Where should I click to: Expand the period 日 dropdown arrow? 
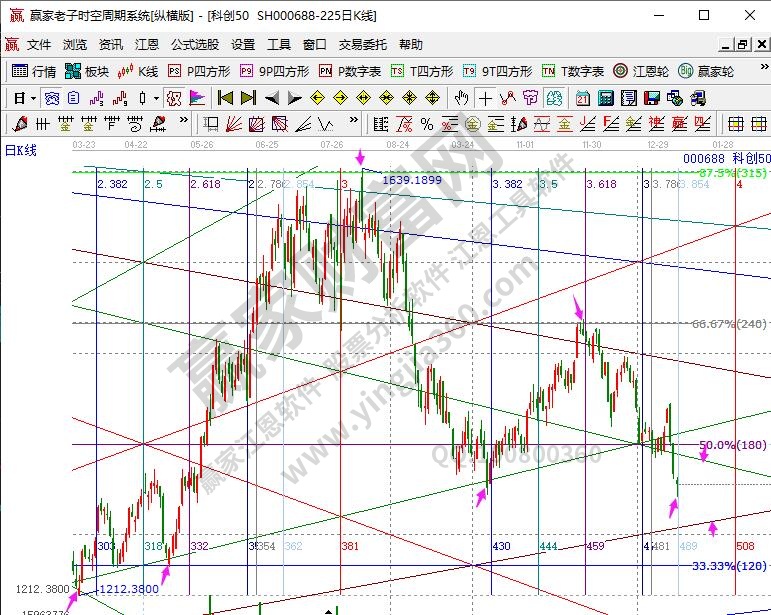(x=33, y=98)
